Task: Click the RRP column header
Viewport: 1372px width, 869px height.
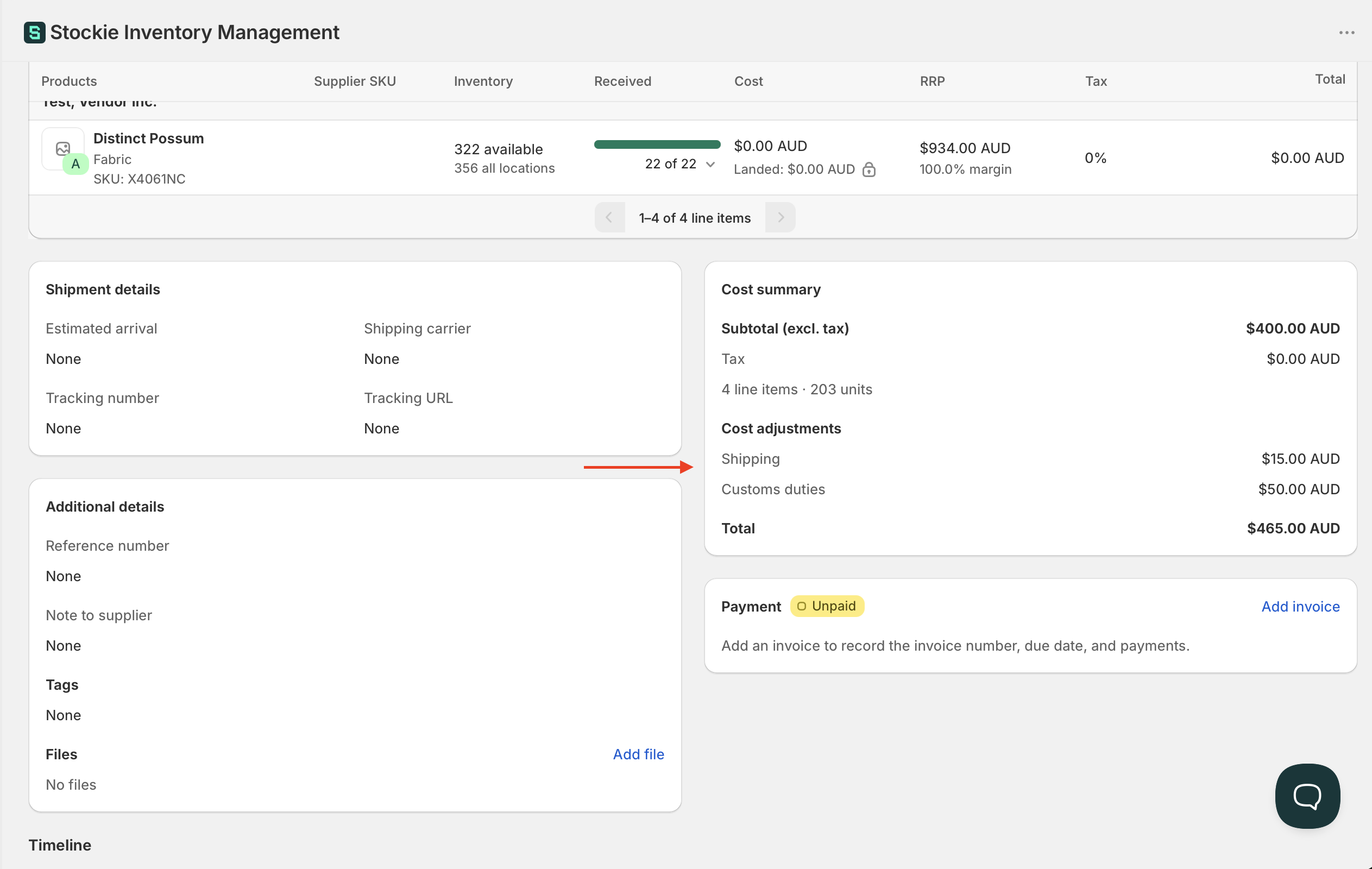Action: [x=932, y=81]
